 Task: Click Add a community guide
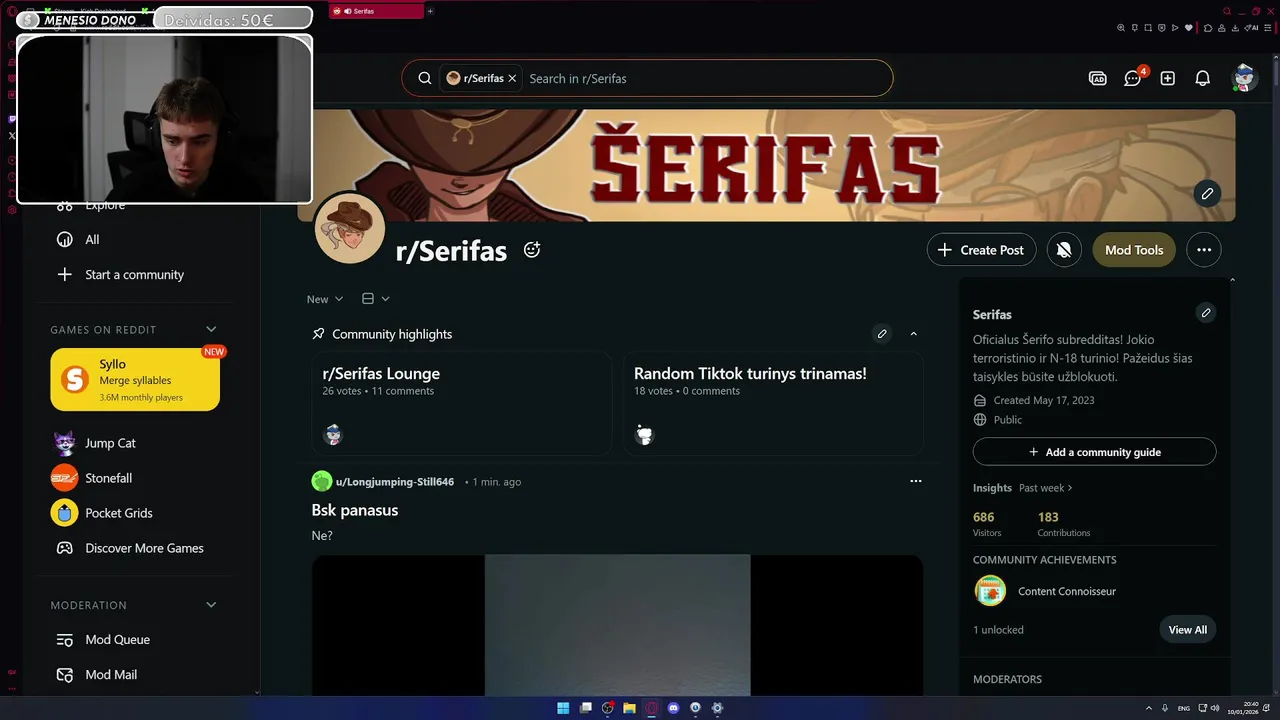click(1095, 452)
